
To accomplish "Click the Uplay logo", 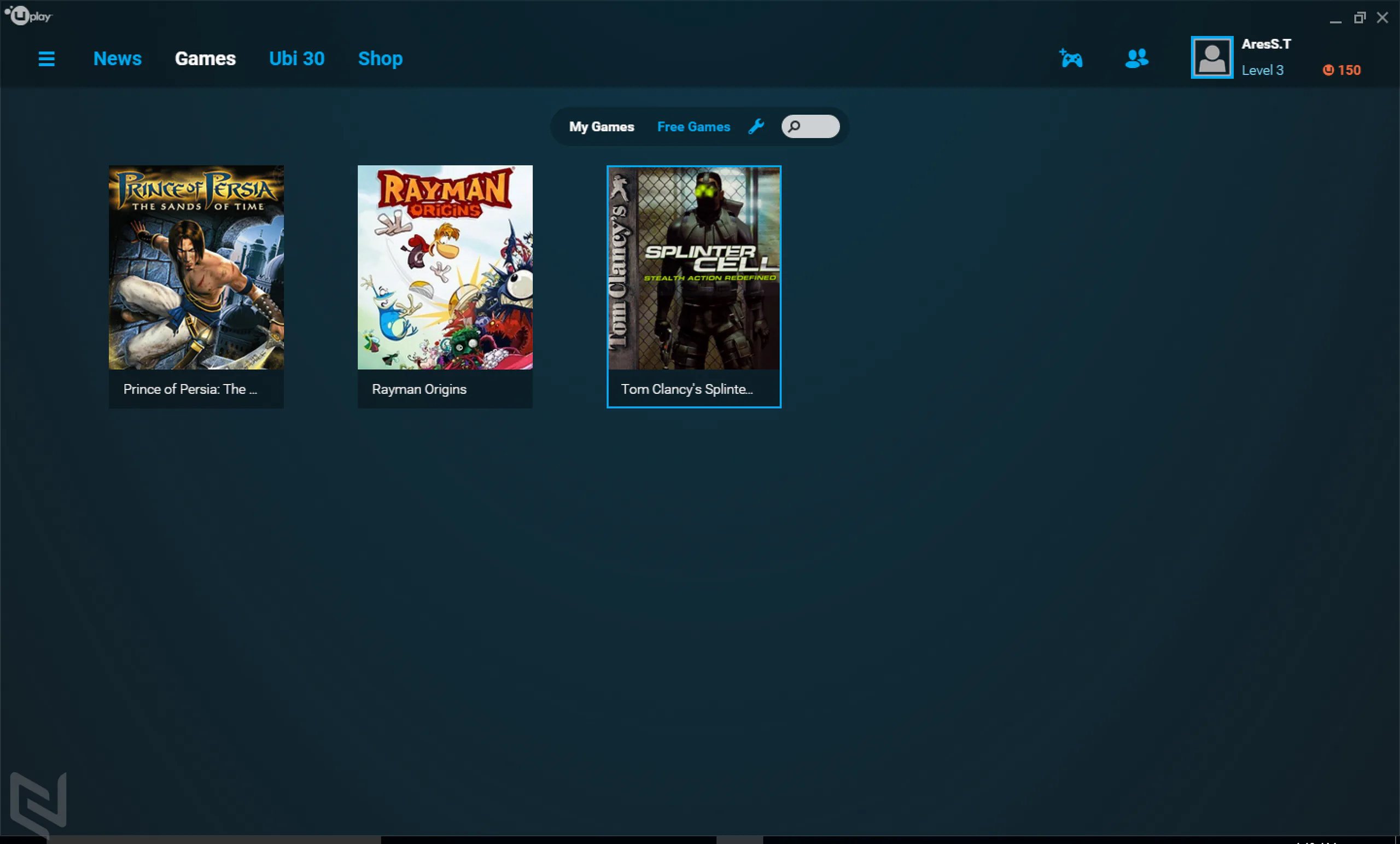I will (x=28, y=15).
